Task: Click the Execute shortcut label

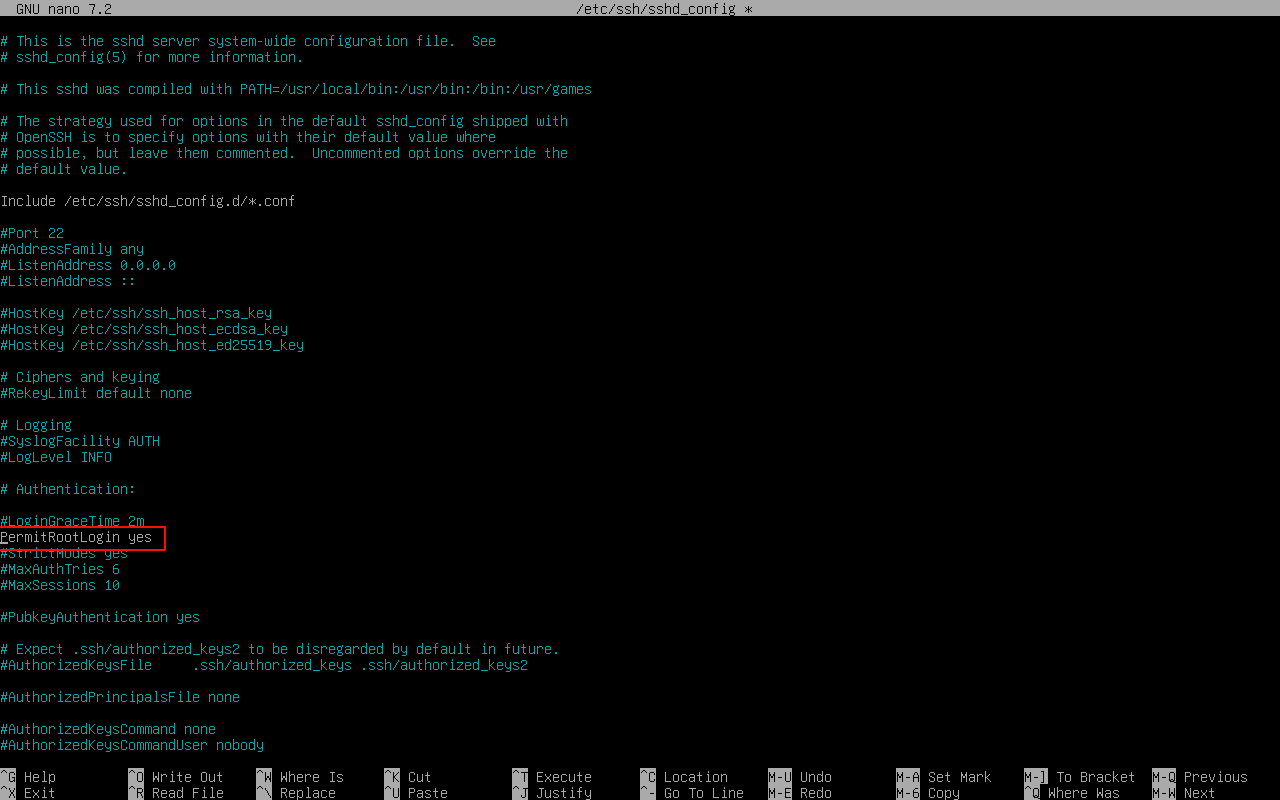Action: [563, 777]
